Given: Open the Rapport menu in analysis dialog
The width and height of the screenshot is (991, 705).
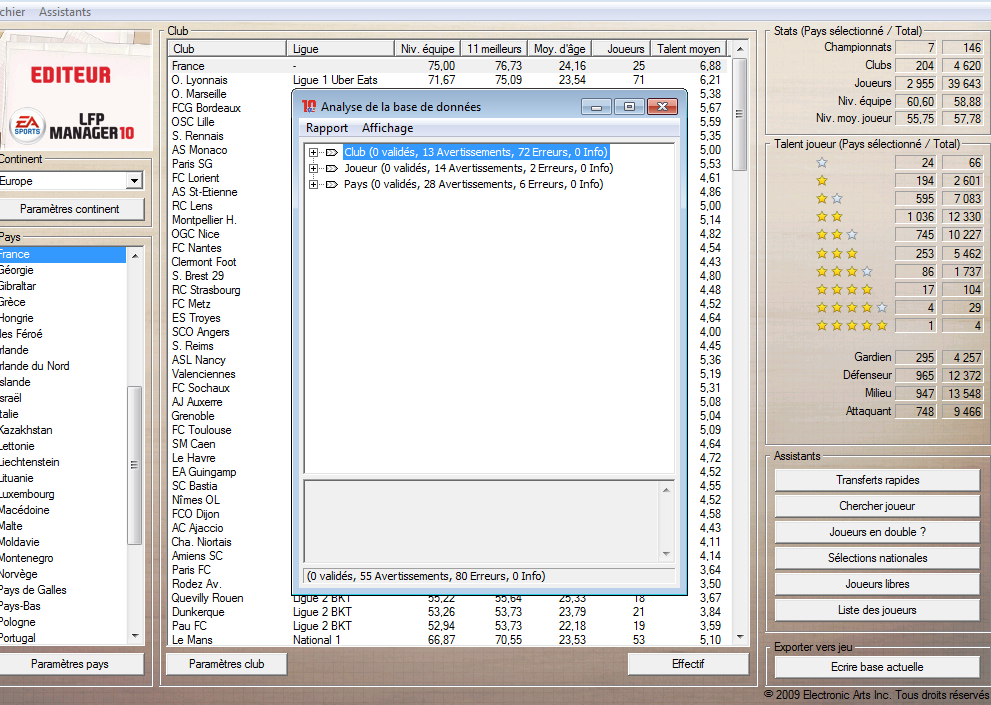Looking at the screenshot, I should 327,128.
